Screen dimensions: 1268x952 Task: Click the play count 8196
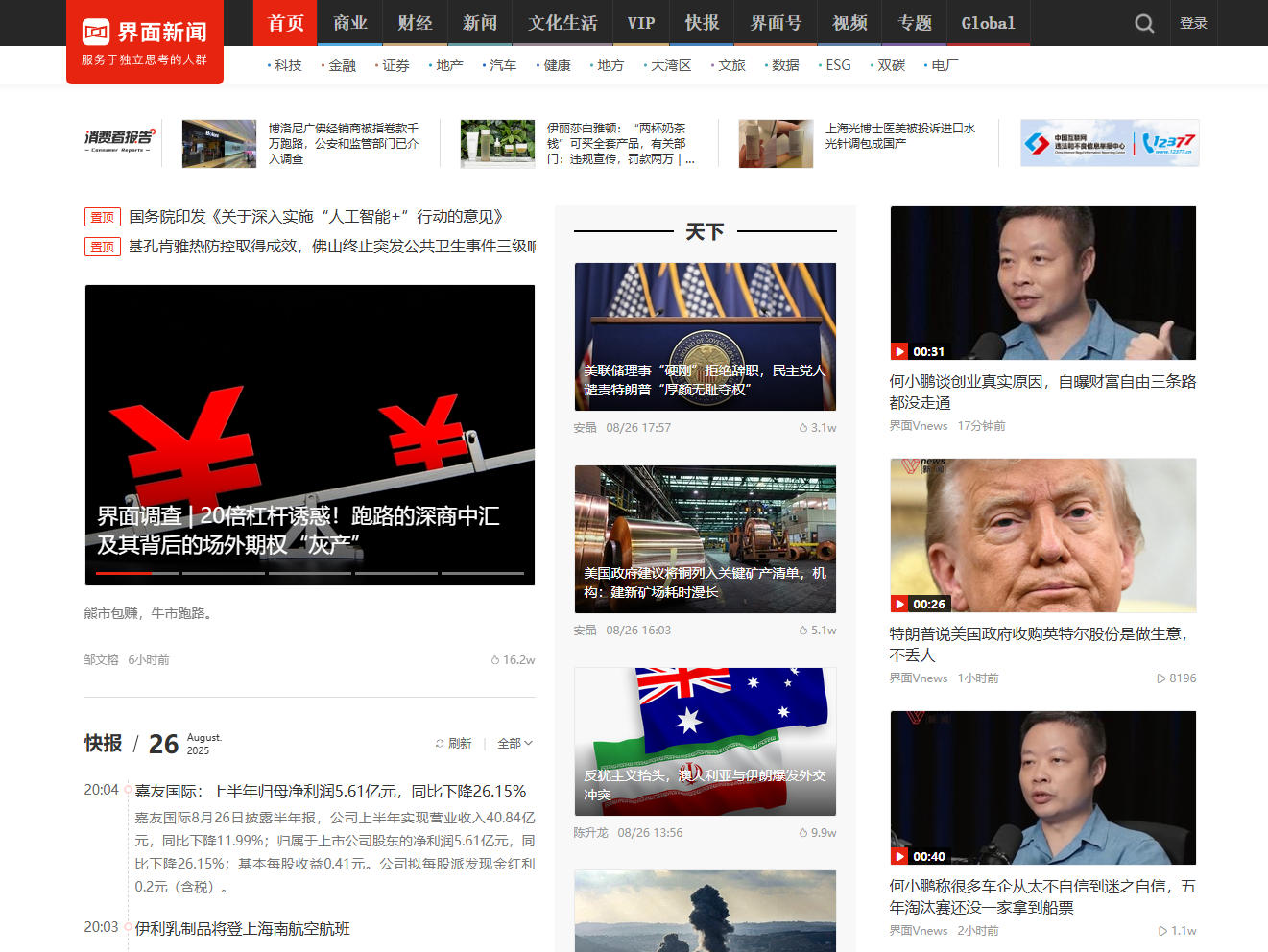[1177, 678]
